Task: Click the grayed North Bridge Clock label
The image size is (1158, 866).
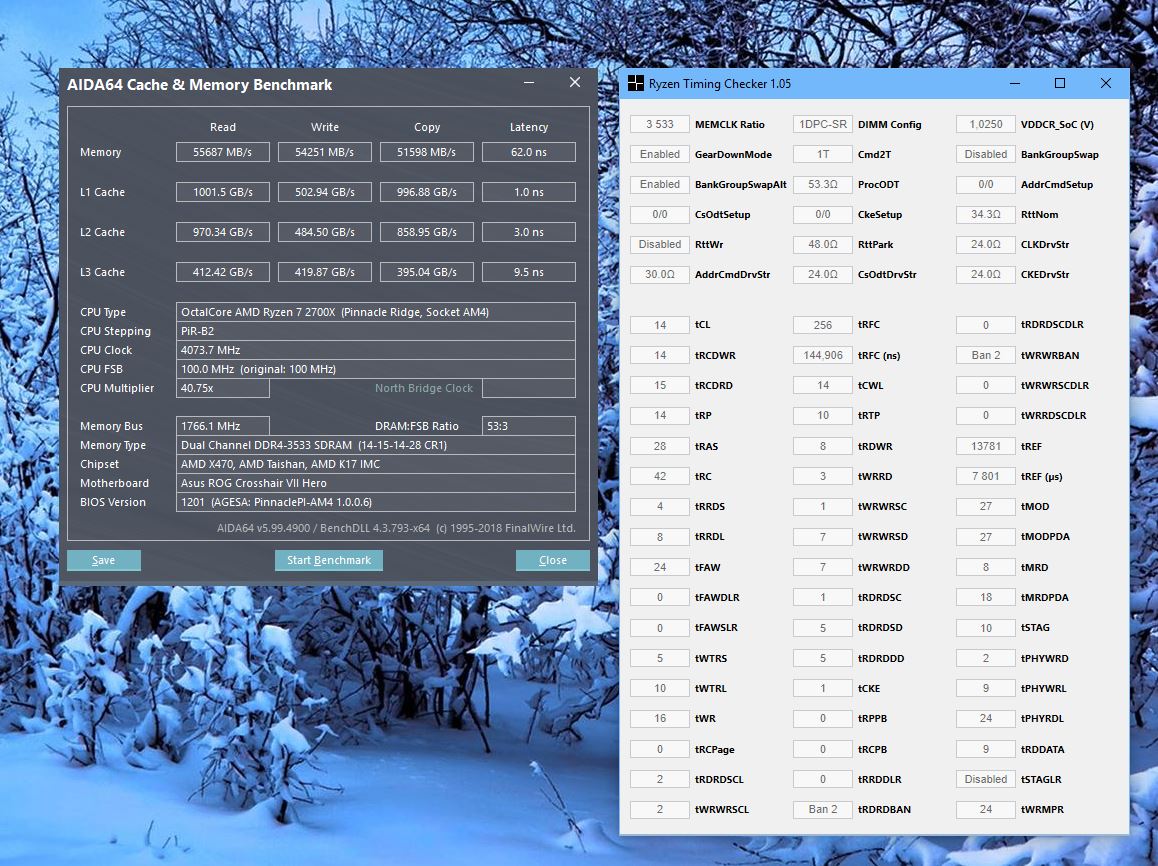Action: tap(423, 388)
